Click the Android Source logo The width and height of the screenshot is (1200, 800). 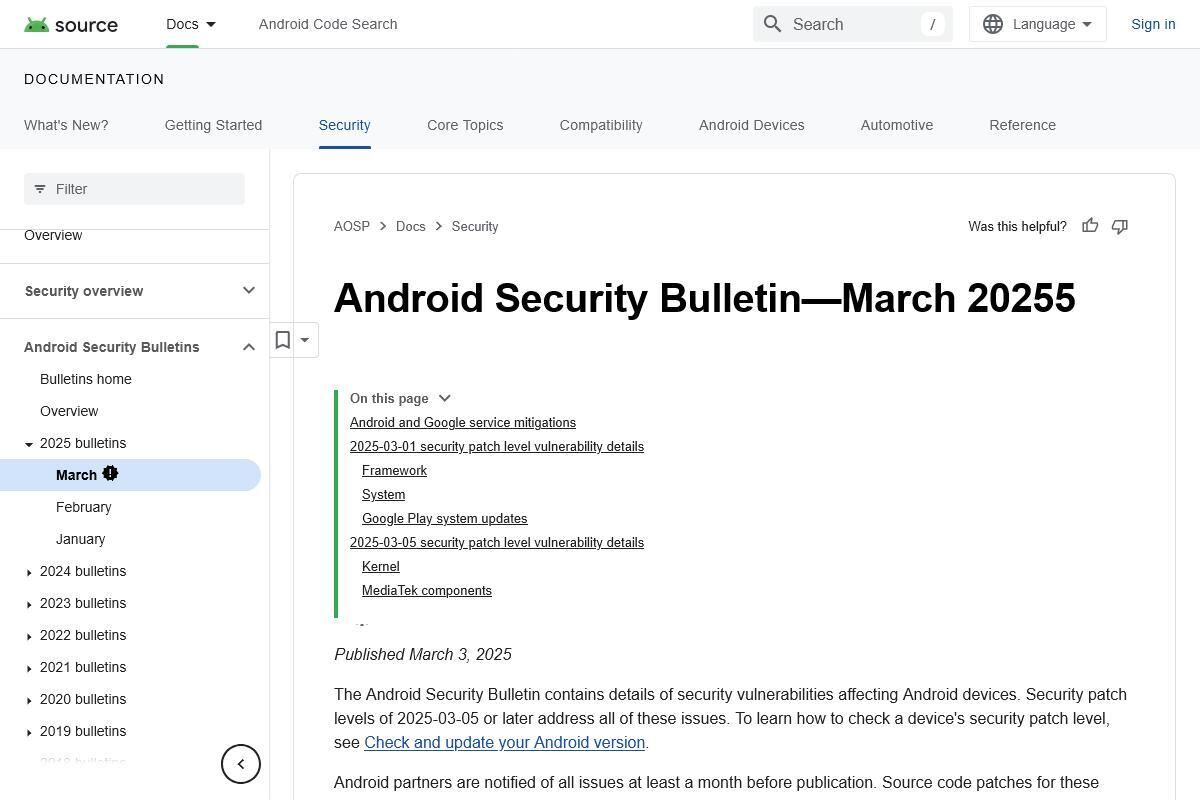coord(71,24)
